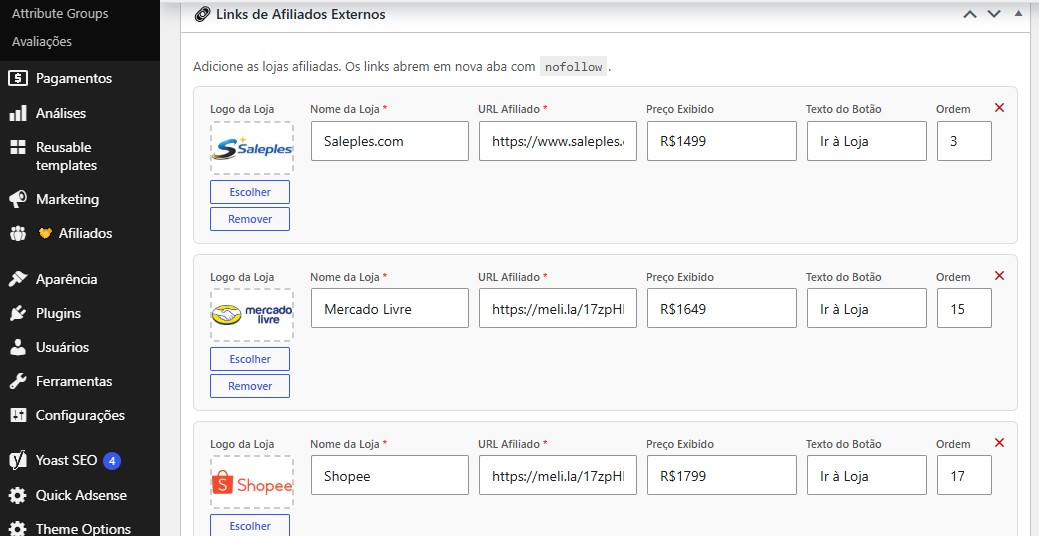This screenshot has width=1039, height=536.
Task: Focus the Shopee store name field
Action: (390, 475)
